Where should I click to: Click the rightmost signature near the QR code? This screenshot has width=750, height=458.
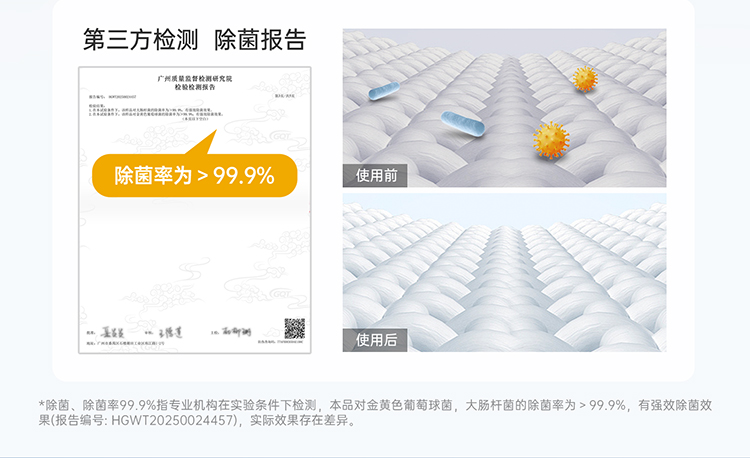tap(236, 331)
